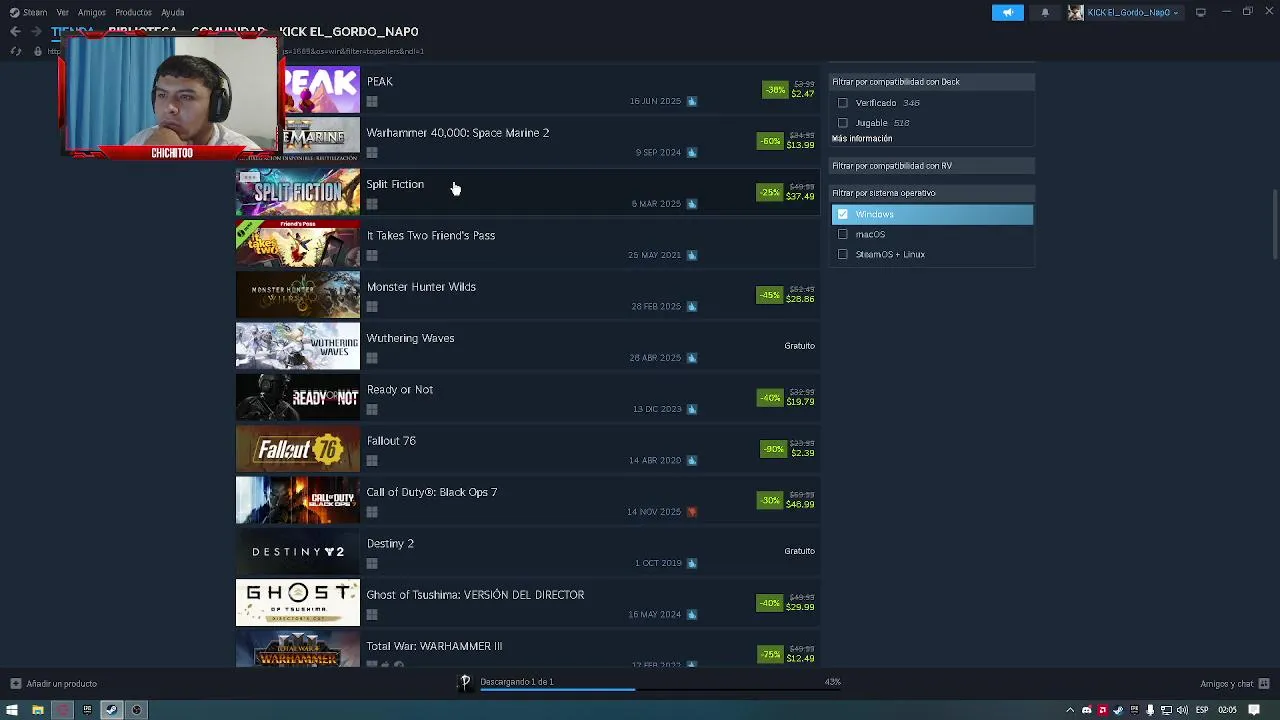Open the notifications bell

point(1045,12)
